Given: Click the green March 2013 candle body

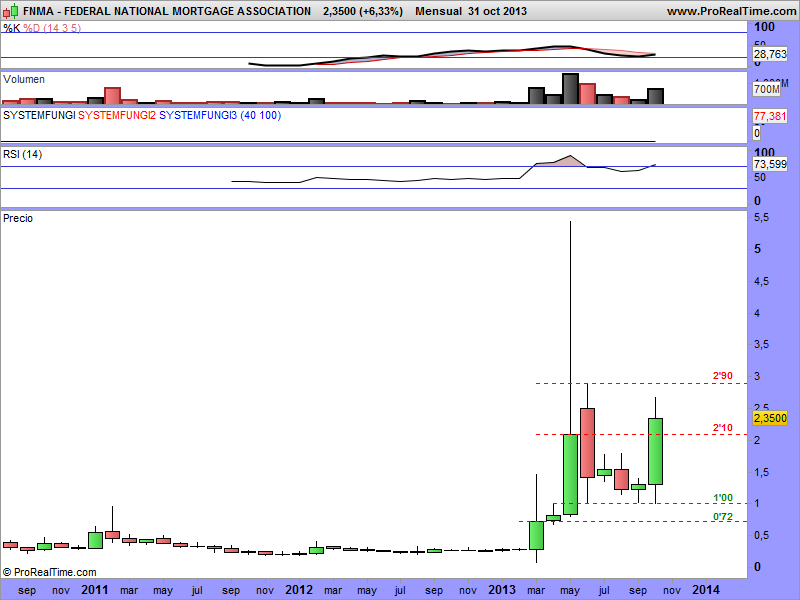Looking at the screenshot, I should pos(536,535).
